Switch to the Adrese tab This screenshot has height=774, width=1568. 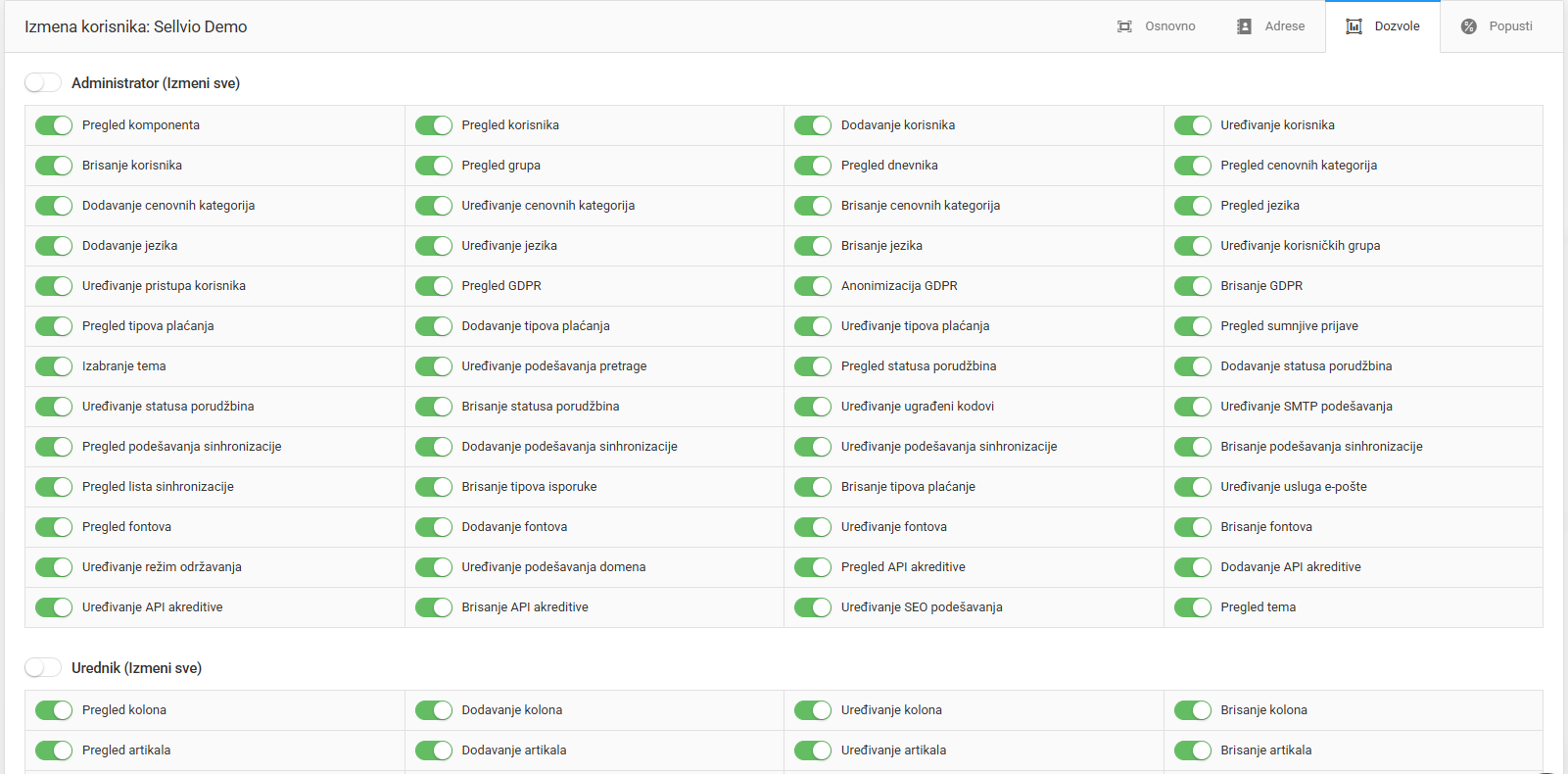click(1284, 26)
